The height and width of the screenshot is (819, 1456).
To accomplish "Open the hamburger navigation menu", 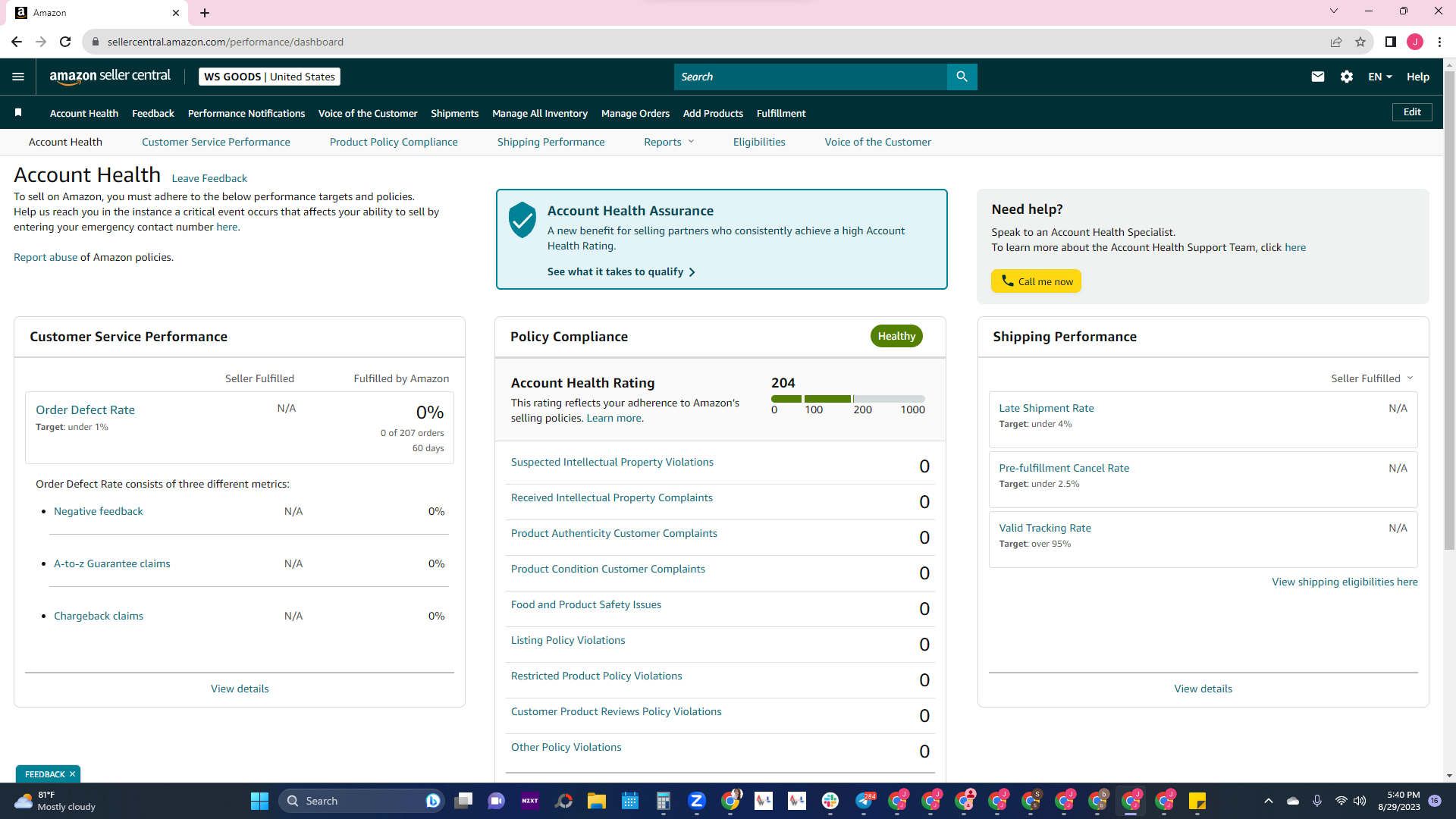I will point(18,77).
